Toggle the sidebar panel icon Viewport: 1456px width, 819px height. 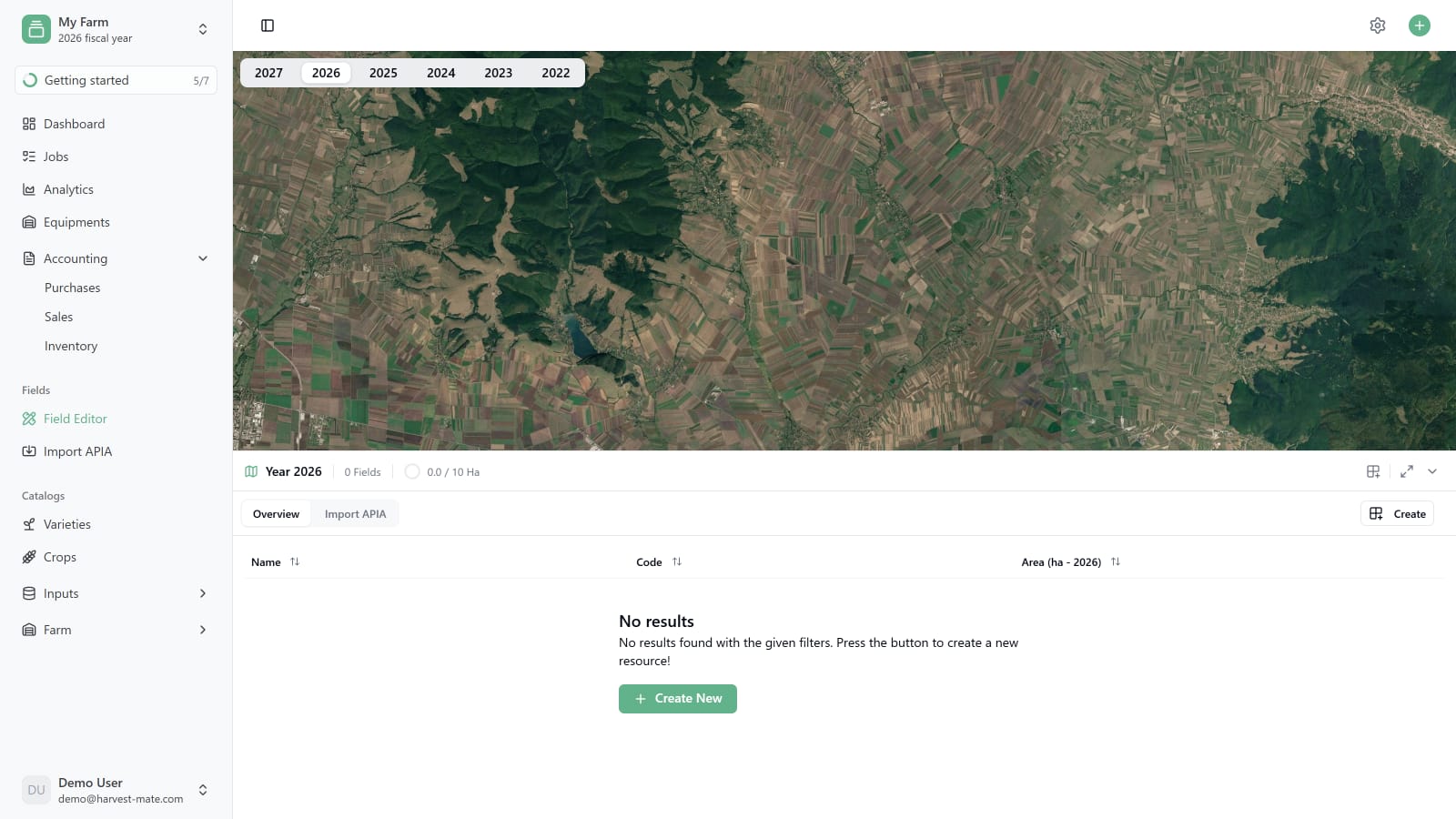tap(268, 25)
